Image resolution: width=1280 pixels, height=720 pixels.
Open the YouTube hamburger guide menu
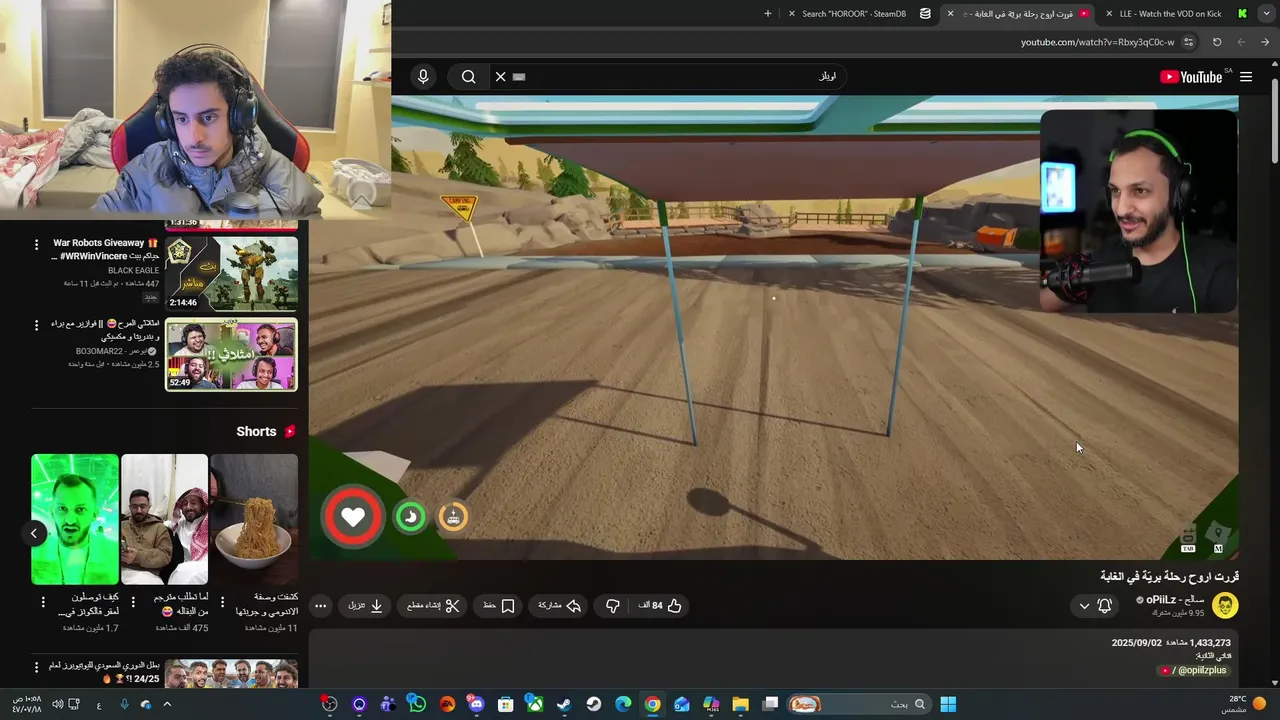pos(1246,77)
